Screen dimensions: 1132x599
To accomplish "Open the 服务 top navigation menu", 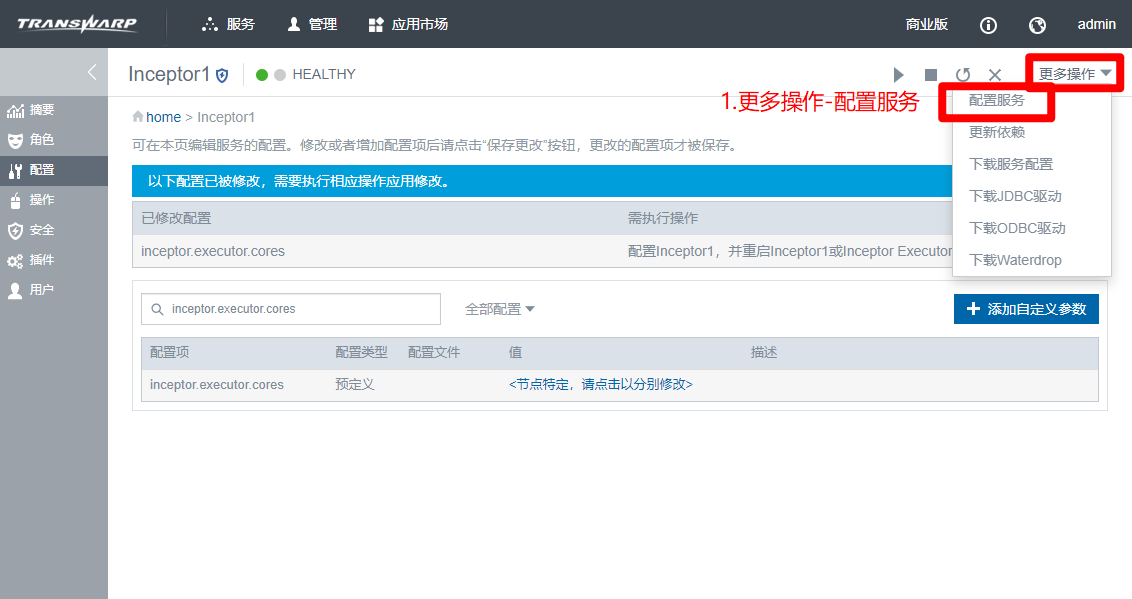I will click(x=229, y=24).
